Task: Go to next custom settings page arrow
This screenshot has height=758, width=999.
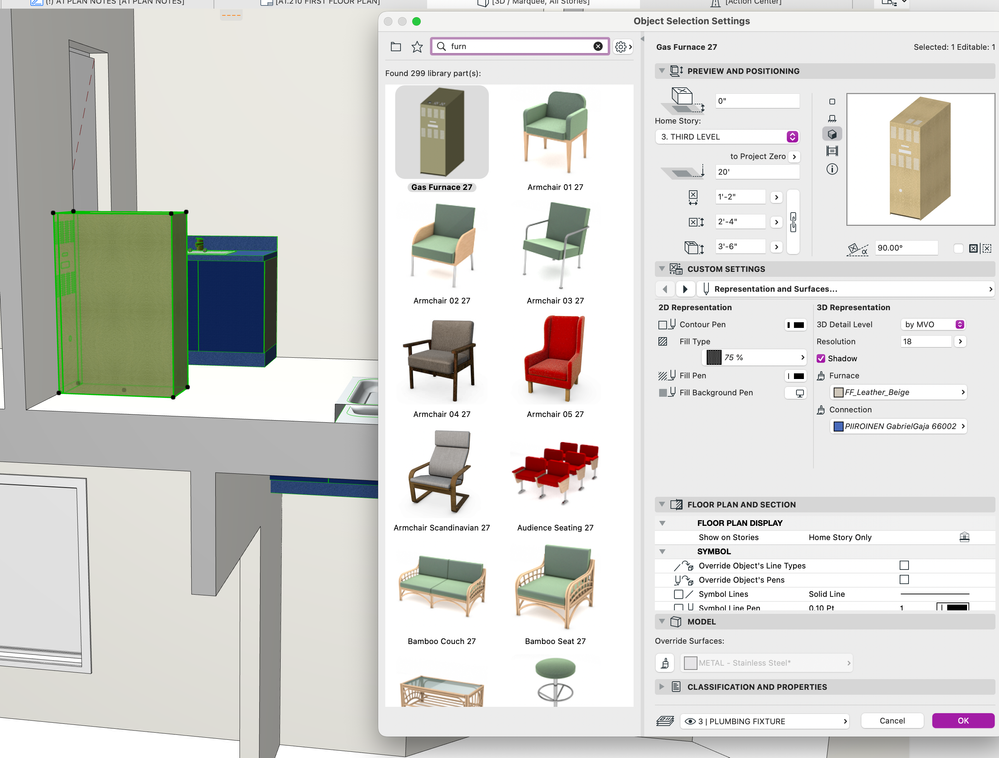Action: [x=685, y=289]
